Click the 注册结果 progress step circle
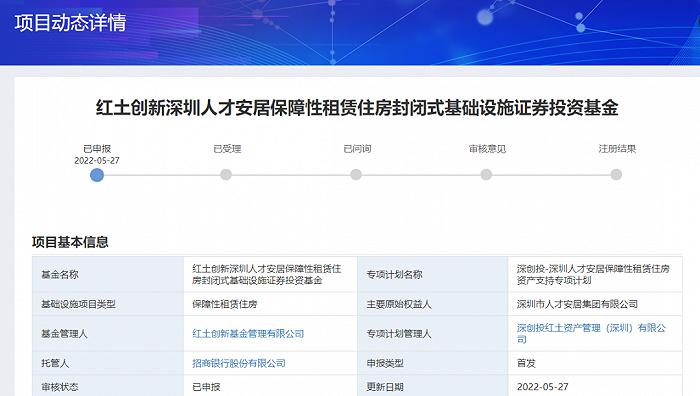 [x=616, y=175]
